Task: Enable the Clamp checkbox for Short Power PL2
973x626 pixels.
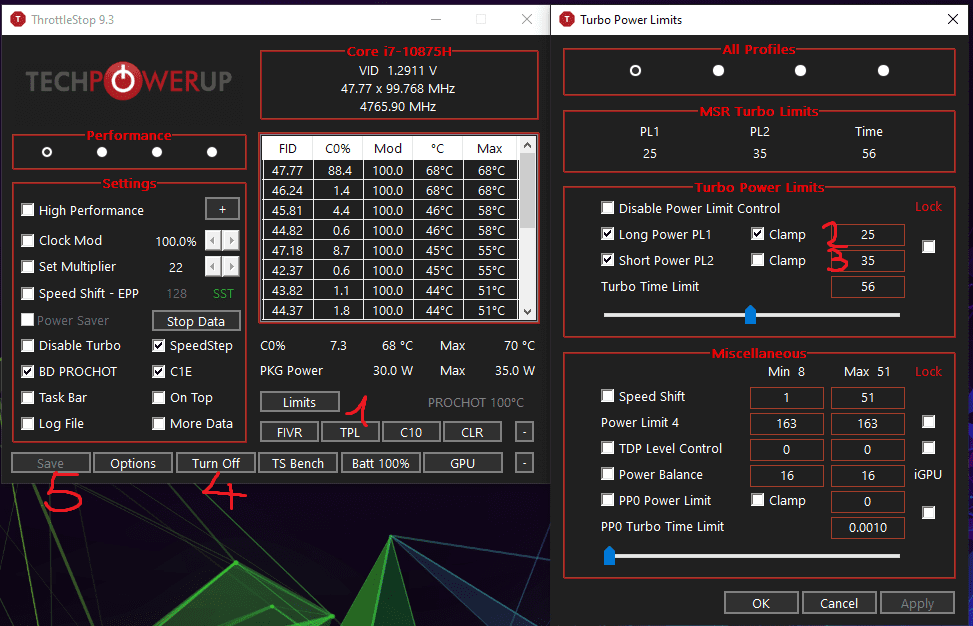Action: (757, 259)
